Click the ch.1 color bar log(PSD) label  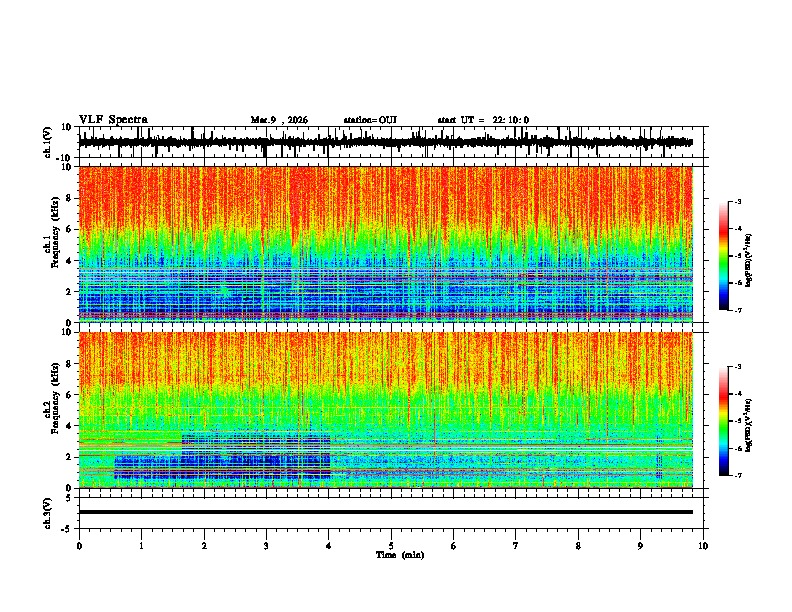pyautogui.click(x=749, y=261)
